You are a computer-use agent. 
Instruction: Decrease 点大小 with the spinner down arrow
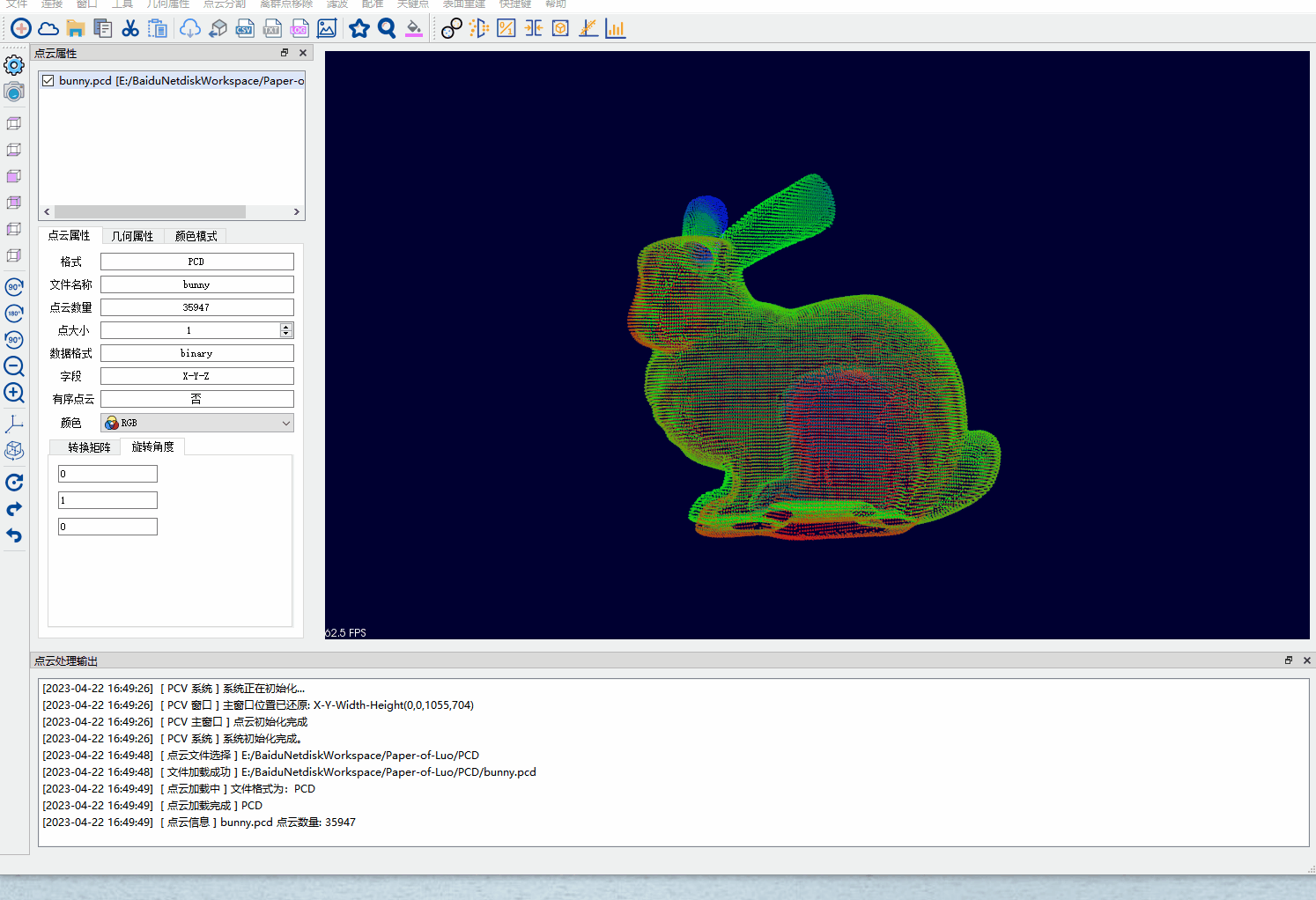(x=285, y=334)
